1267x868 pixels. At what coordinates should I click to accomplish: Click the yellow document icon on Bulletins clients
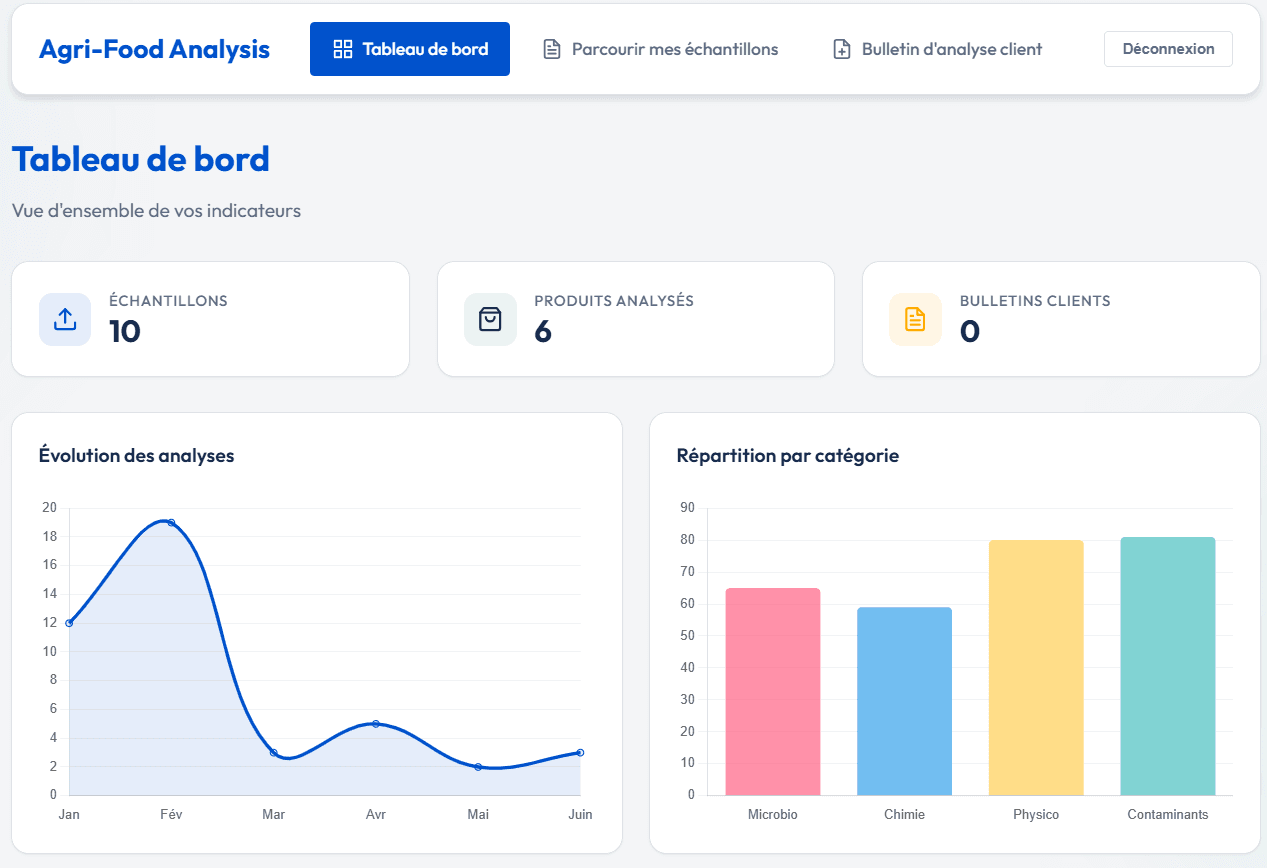pos(915,319)
